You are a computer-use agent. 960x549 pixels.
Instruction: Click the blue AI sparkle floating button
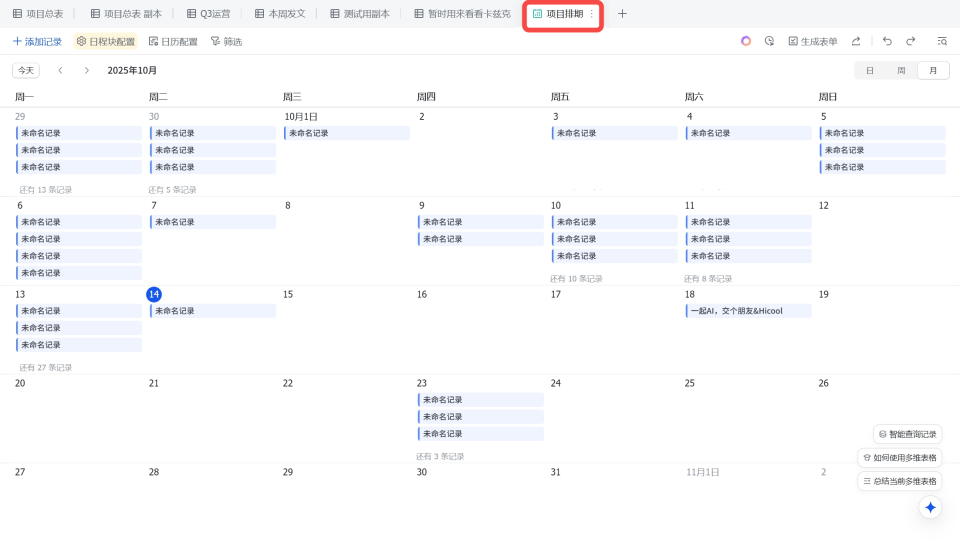pos(930,507)
